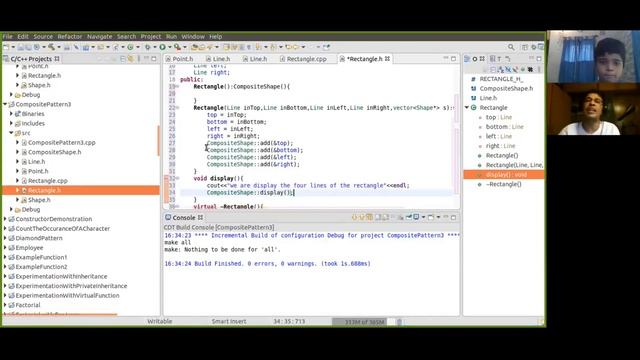
Task: Click the C/C++ perspective button
Action: (x=540, y=47)
